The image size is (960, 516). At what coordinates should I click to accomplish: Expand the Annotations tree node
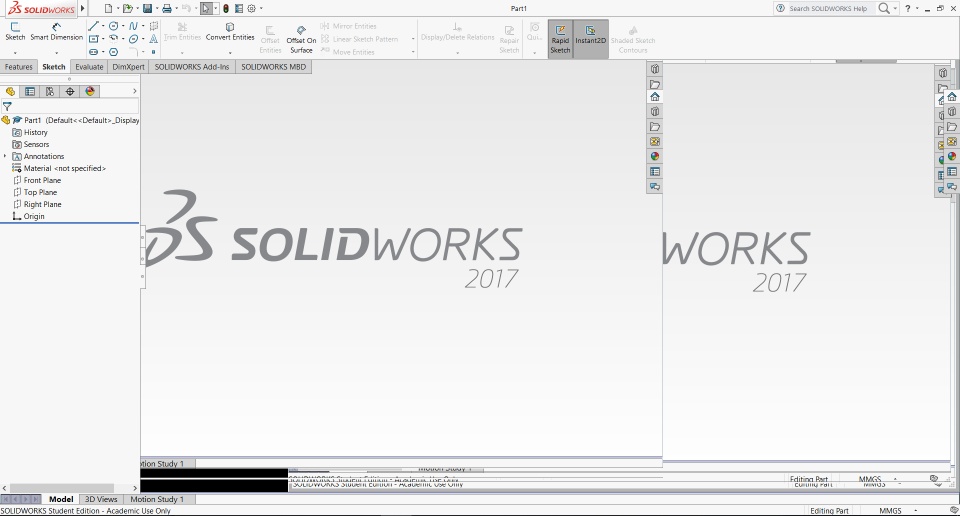6,156
